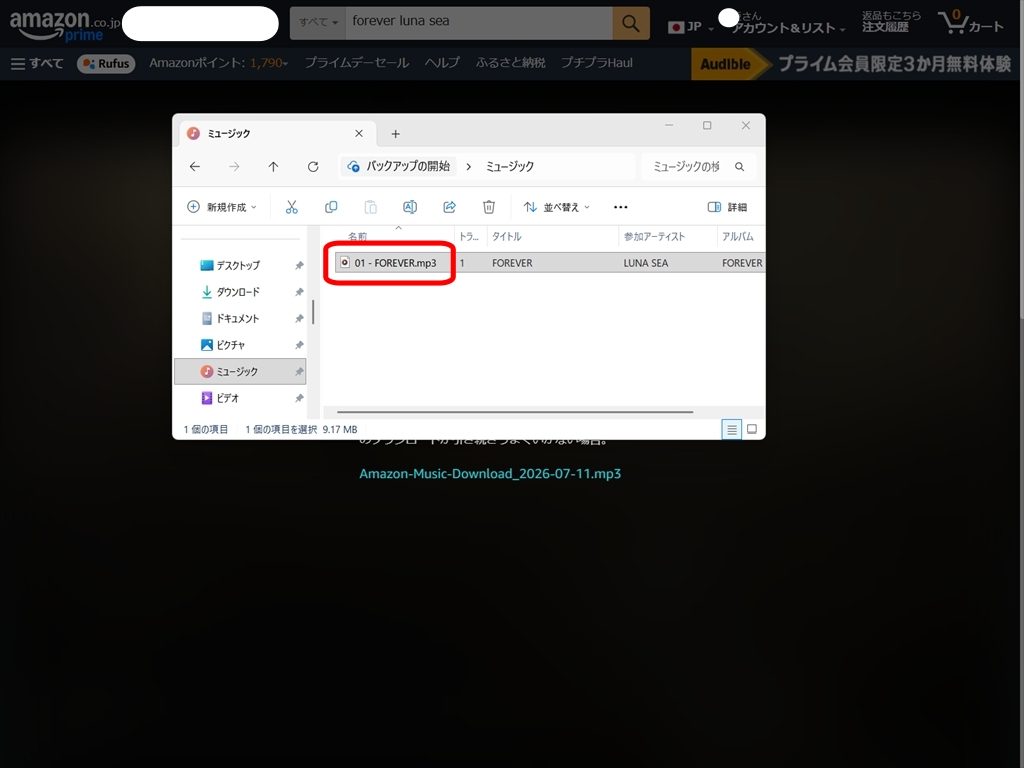Click the 01 - FOREVER.mp3 file name
This screenshot has height=768, width=1024.
[x=395, y=263]
